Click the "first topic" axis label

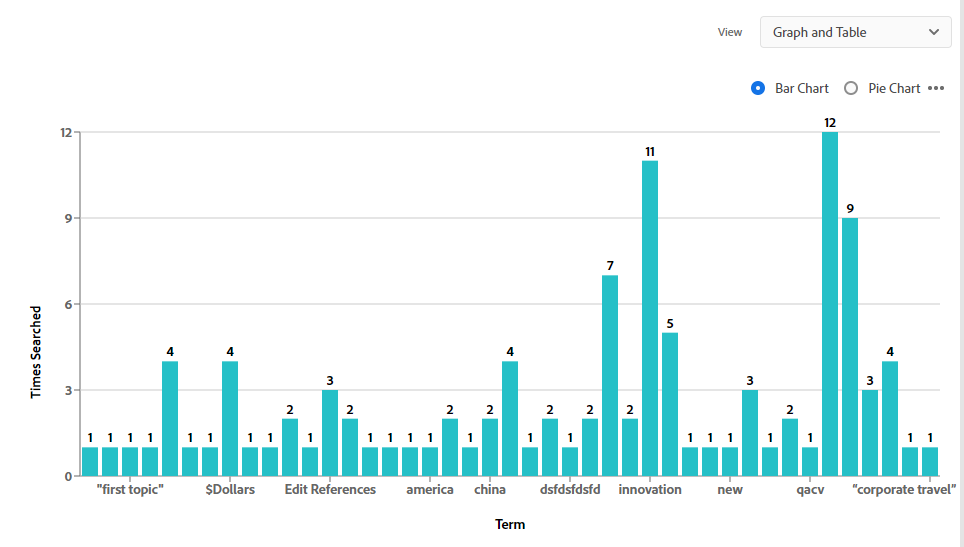click(x=130, y=490)
